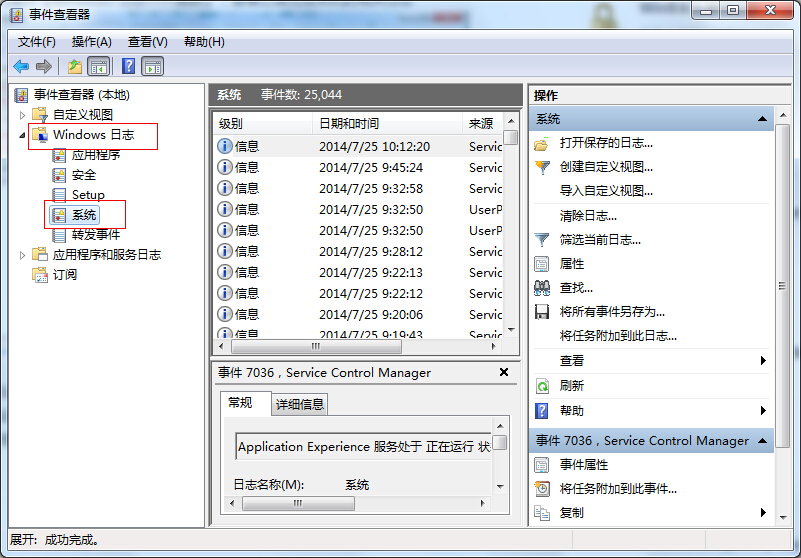
Task: Collapse the Windows 日志 tree node
Action: (23, 135)
